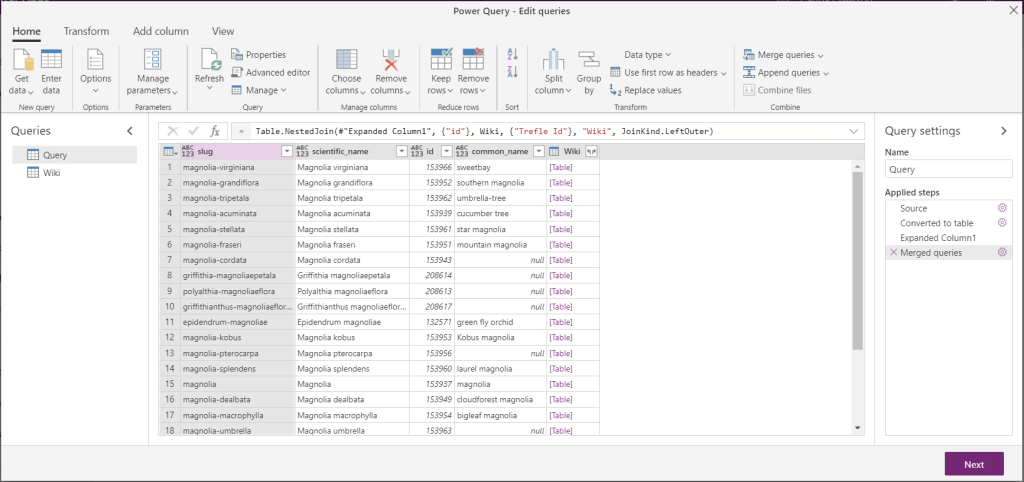Delete the Merged queries step
The height and width of the screenshot is (482, 1024).
click(x=893, y=253)
